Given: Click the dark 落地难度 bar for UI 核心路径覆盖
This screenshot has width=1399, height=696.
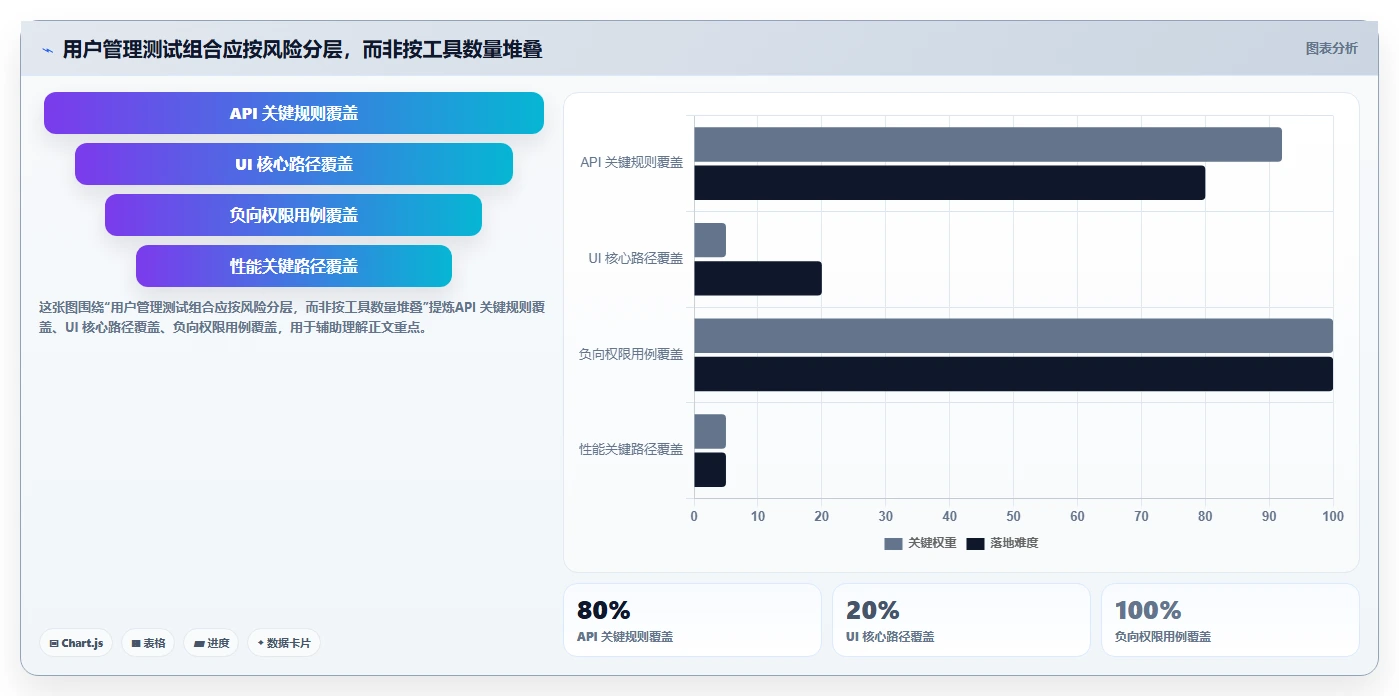Looking at the screenshot, I should click(x=758, y=278).
